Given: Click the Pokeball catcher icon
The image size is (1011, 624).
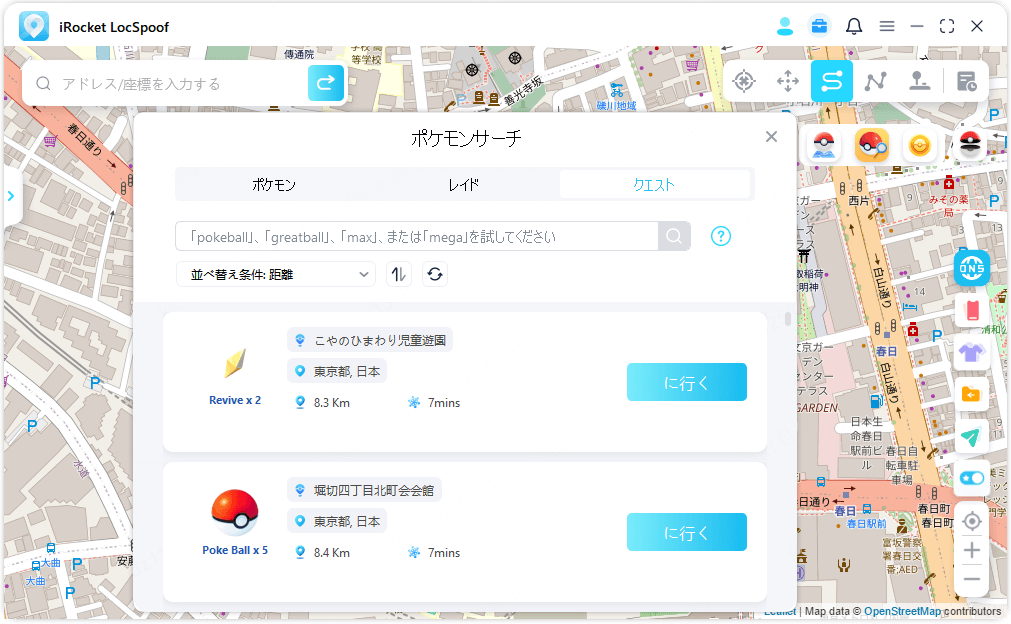Looking at the screenshot, I should (970, 145).
